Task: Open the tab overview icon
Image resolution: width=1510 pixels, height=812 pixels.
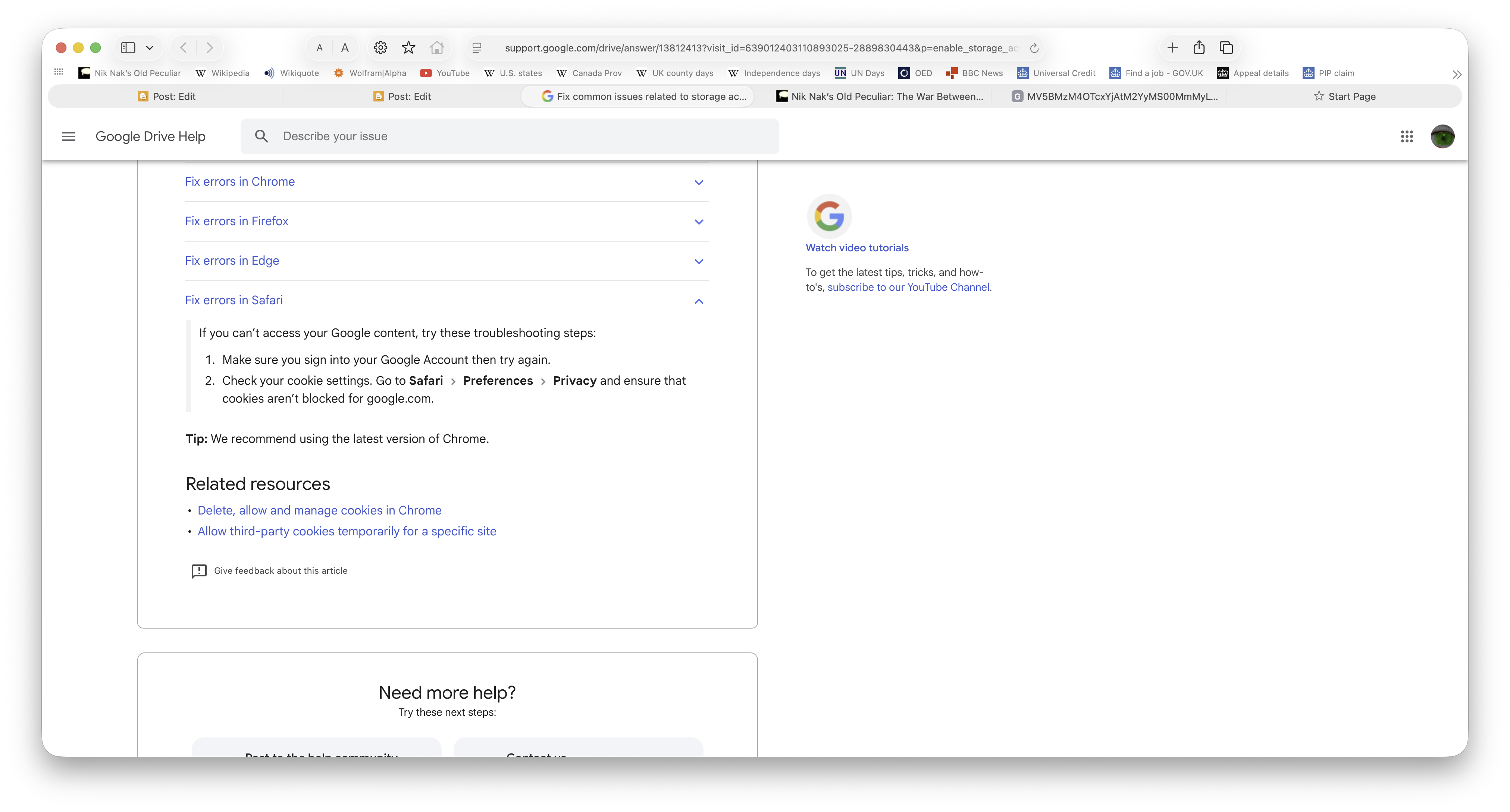Action: click(1226, 47)
